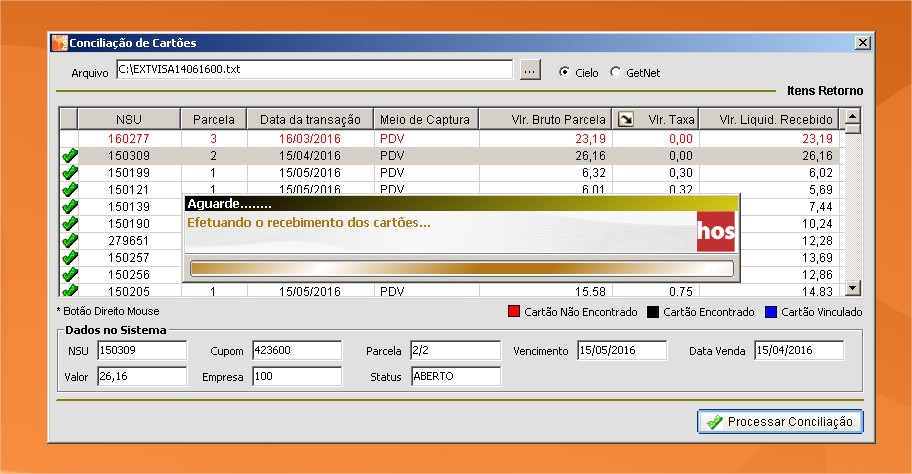The height and width of the screenshot is (474, 912).
Task: Click the app icon in the title bar
Action: pos(59,43)
